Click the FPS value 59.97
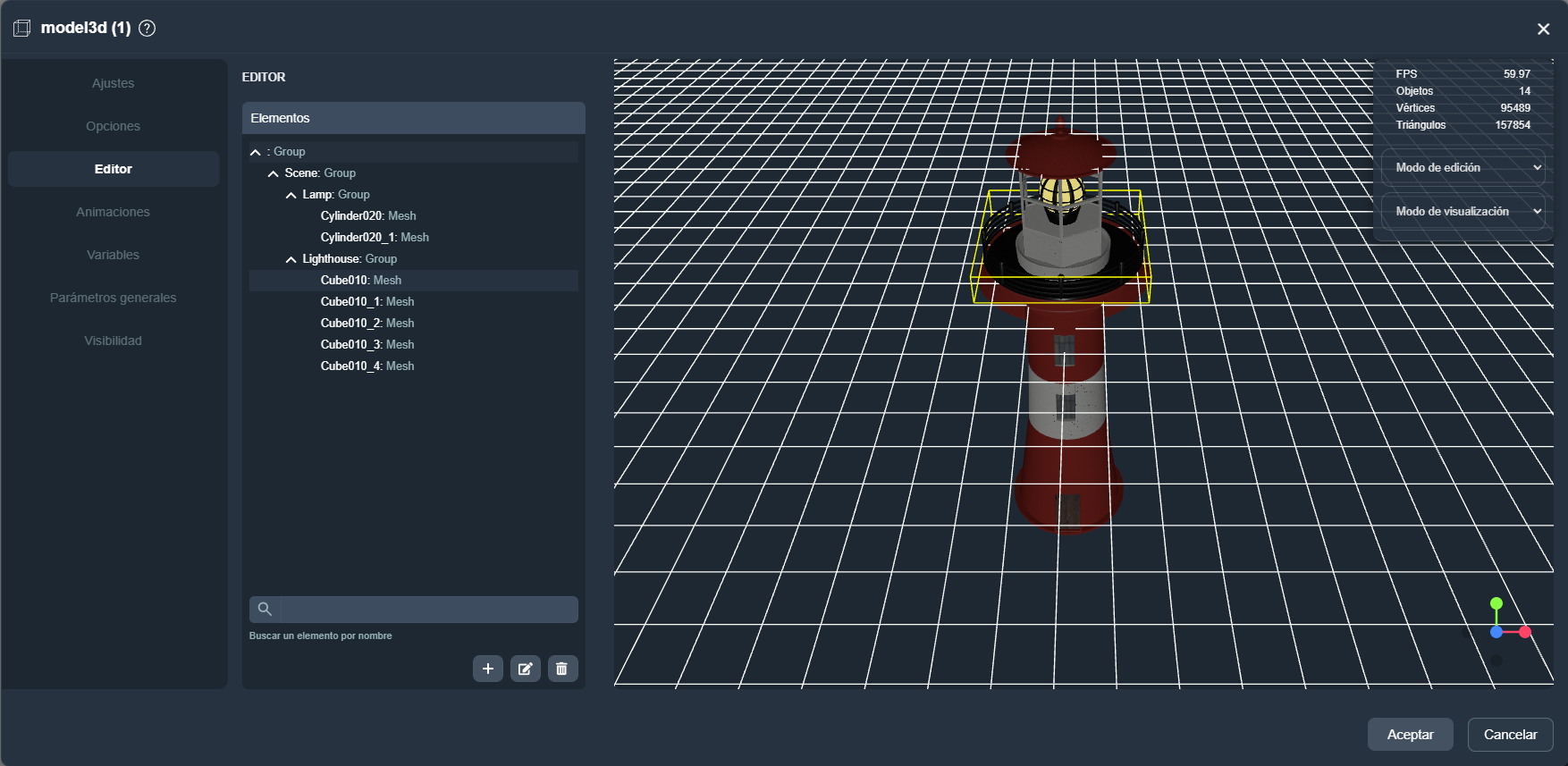Viewport: 1568px width, 766px height. (x=1517, y=74)
